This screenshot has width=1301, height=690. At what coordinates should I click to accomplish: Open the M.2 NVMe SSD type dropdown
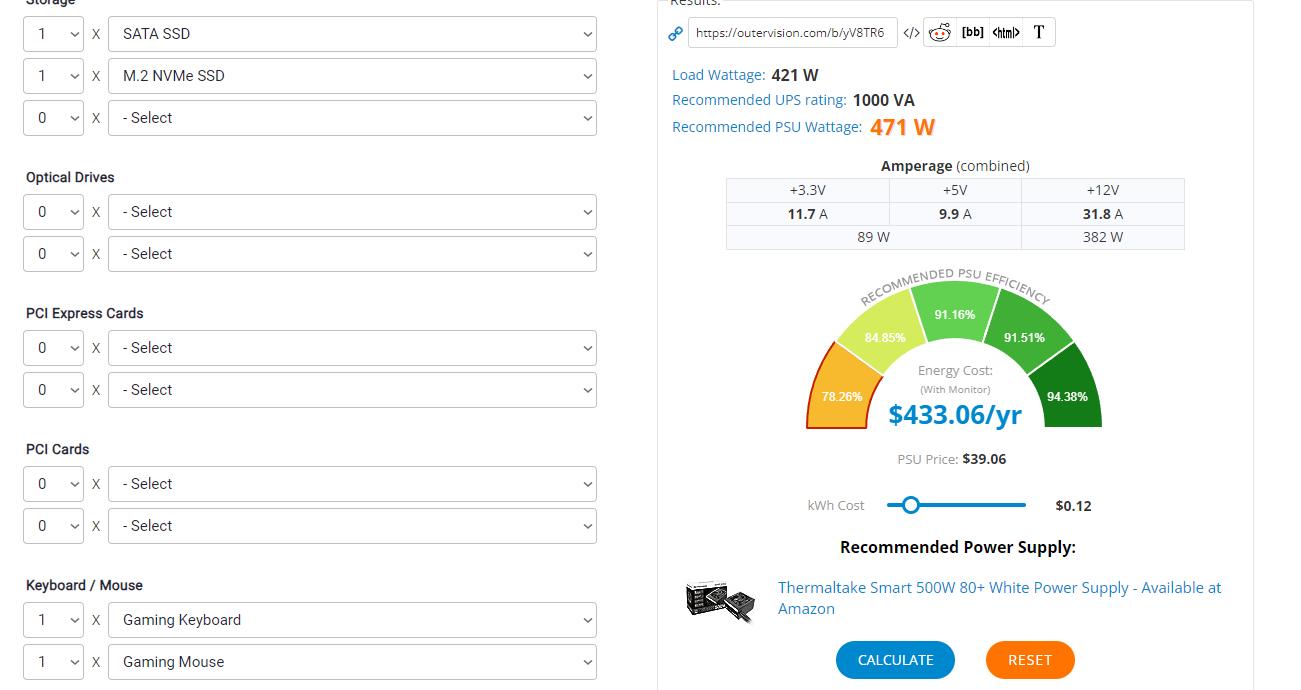[x=352, y=76]
